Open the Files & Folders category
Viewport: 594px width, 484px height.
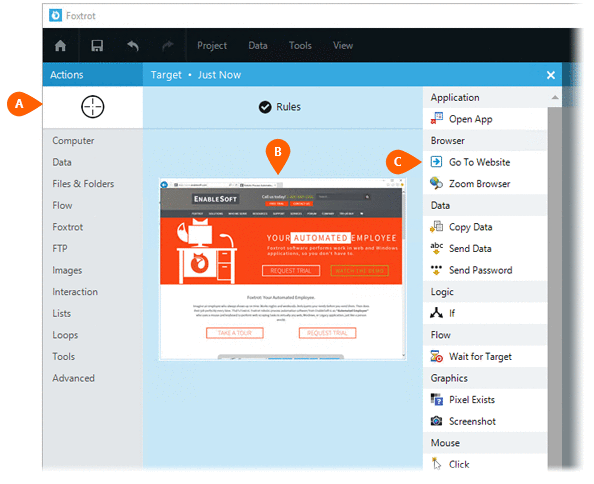click(x=83, y=184)
